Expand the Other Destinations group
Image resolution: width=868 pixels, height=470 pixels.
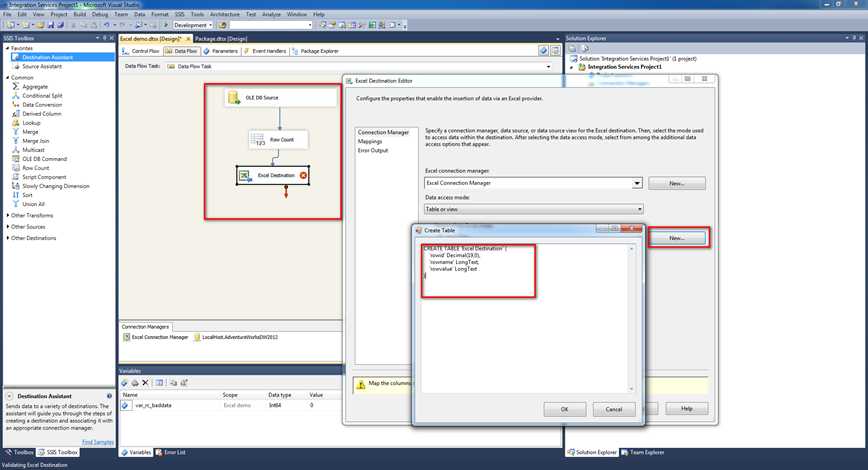click(8, 238)
